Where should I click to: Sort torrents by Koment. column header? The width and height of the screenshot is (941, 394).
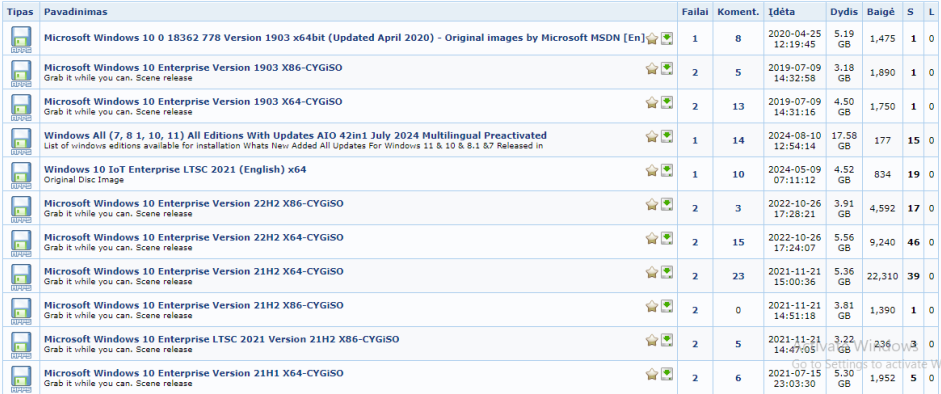click(x=738, y=11)
